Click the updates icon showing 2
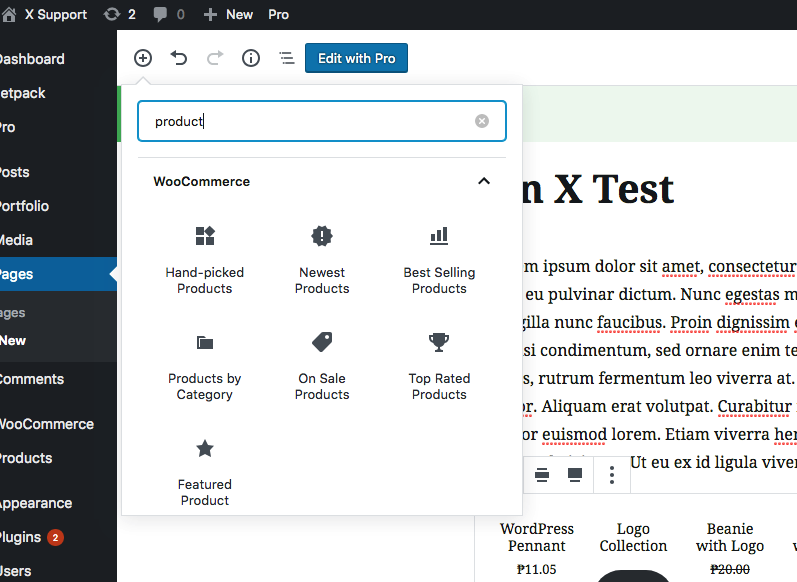This screenshot has width=797, height=582. tap(119, 15)
